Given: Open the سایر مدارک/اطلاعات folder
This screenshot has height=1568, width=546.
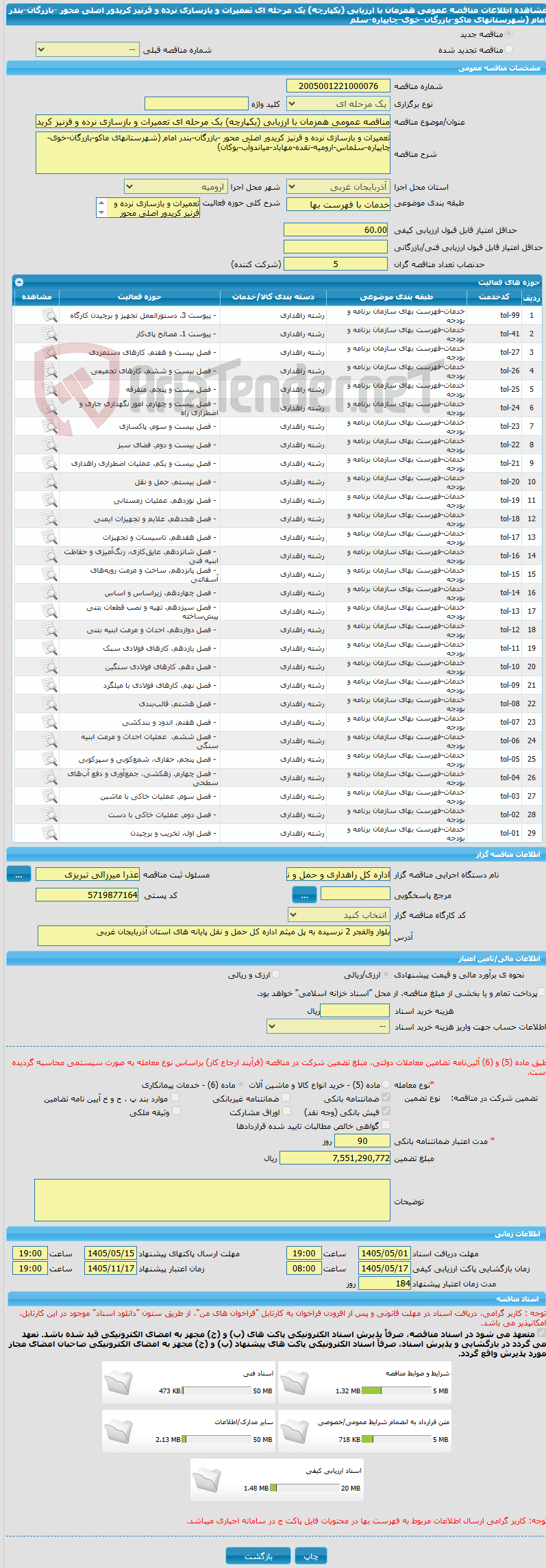Looking at the screenshot, I should pos(119,1431).
